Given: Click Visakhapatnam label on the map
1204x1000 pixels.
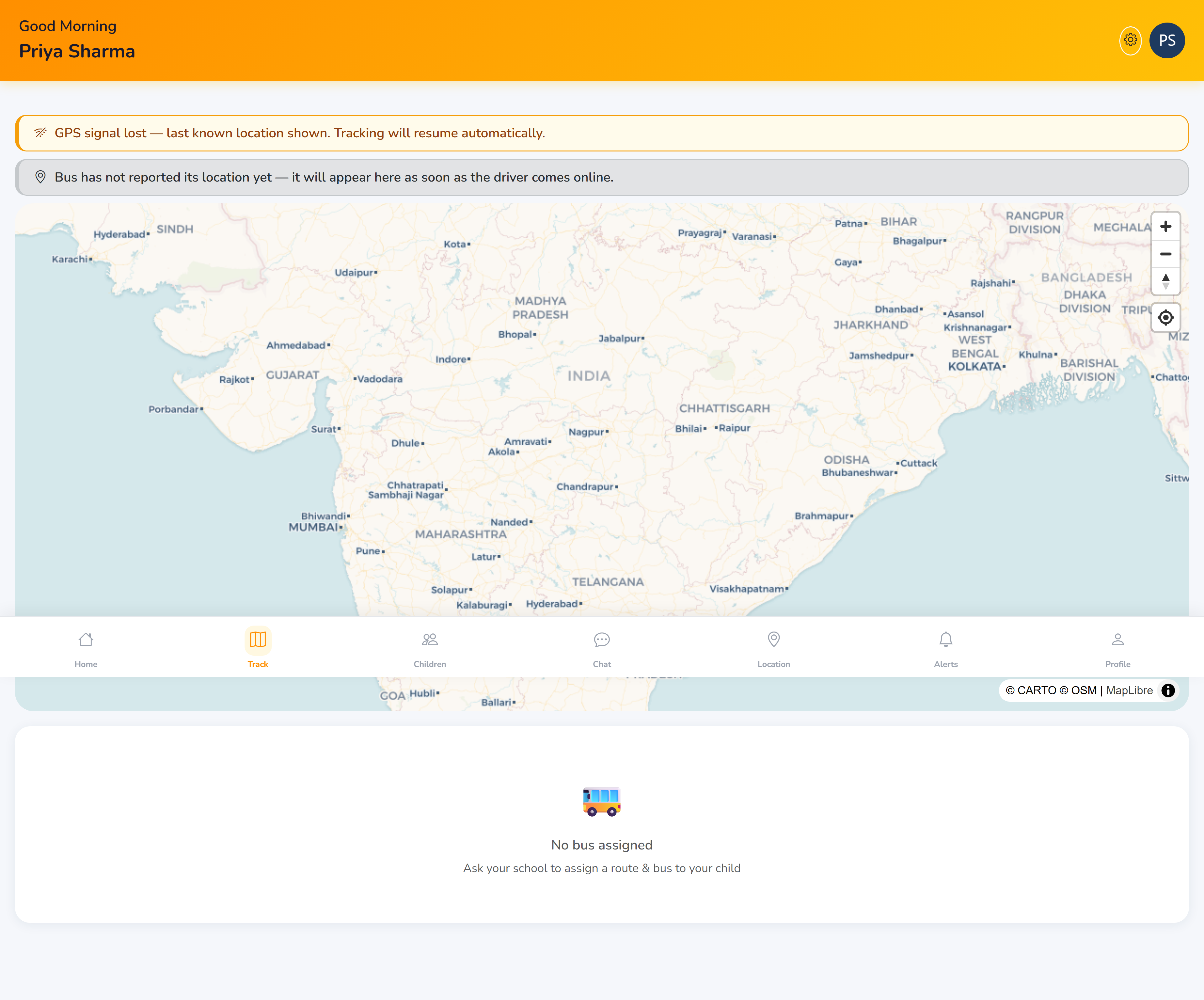Looking at the screenshot, I should point(747,589).
